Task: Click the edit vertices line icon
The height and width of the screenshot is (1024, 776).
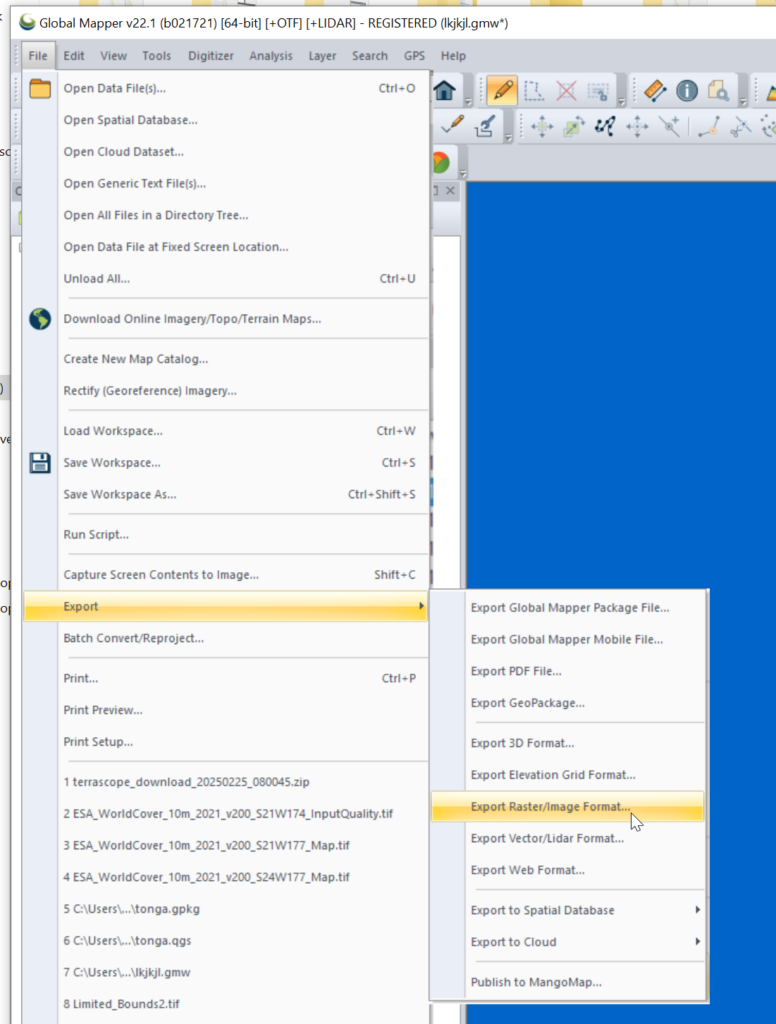Action: pyautogui.click(x=606, y=125)
